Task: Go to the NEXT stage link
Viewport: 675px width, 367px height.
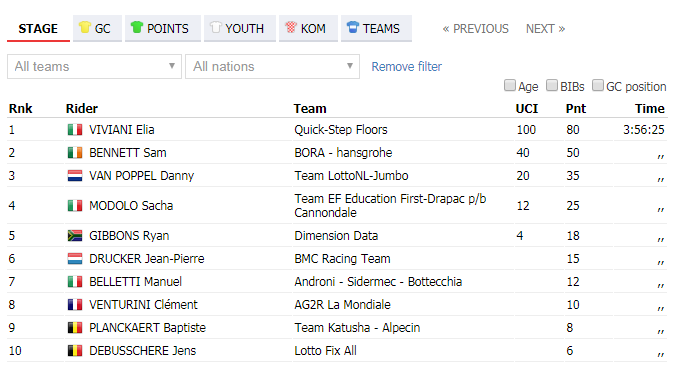Action: [x=545, y=29]
